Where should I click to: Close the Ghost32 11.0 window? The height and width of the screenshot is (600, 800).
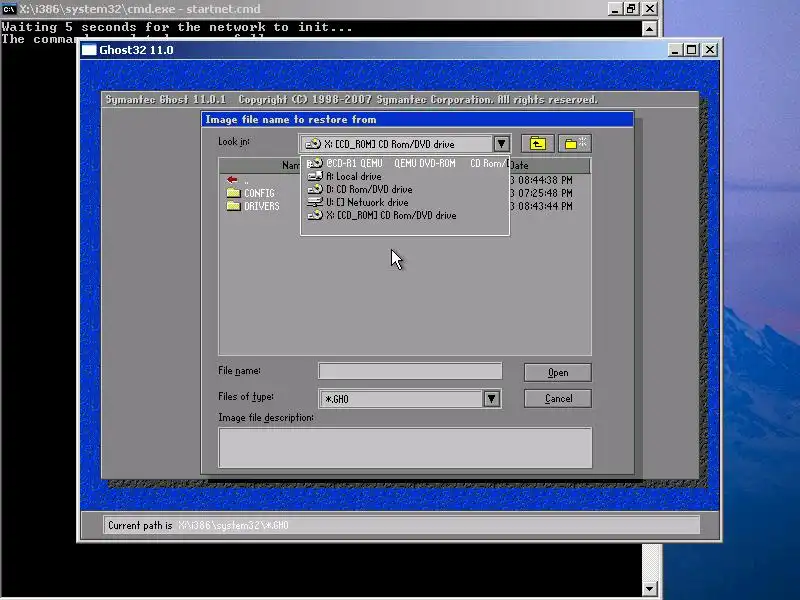pyautogui.click(x=710, y=50)
